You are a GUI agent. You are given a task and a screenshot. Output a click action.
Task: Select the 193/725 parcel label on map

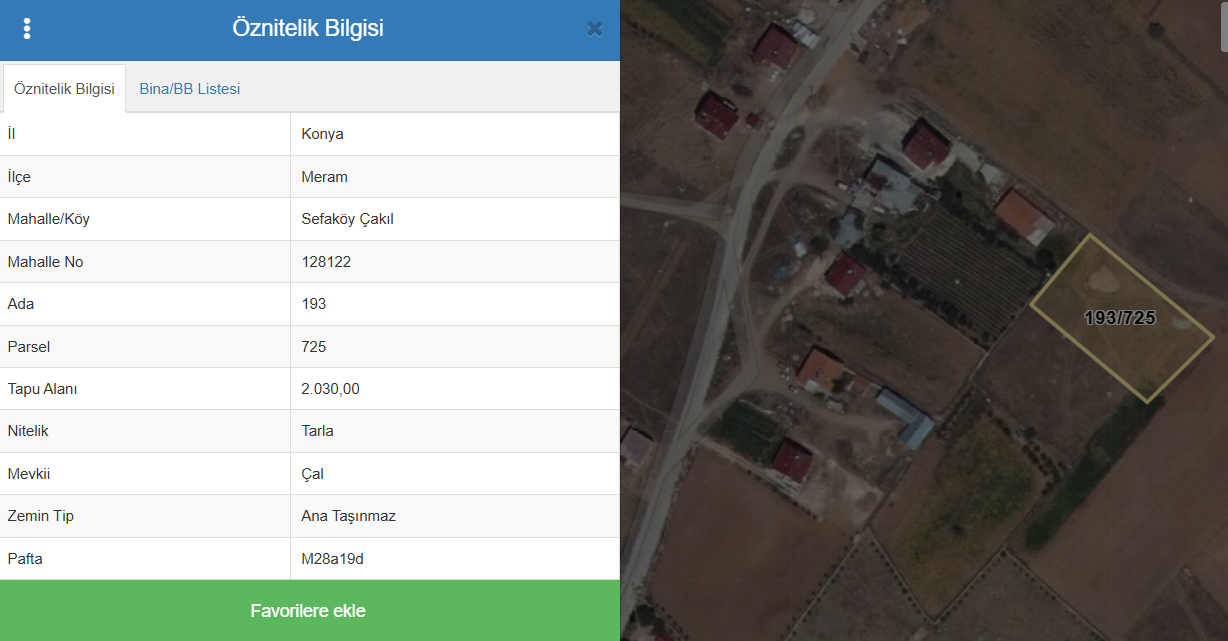point(1120,318)
